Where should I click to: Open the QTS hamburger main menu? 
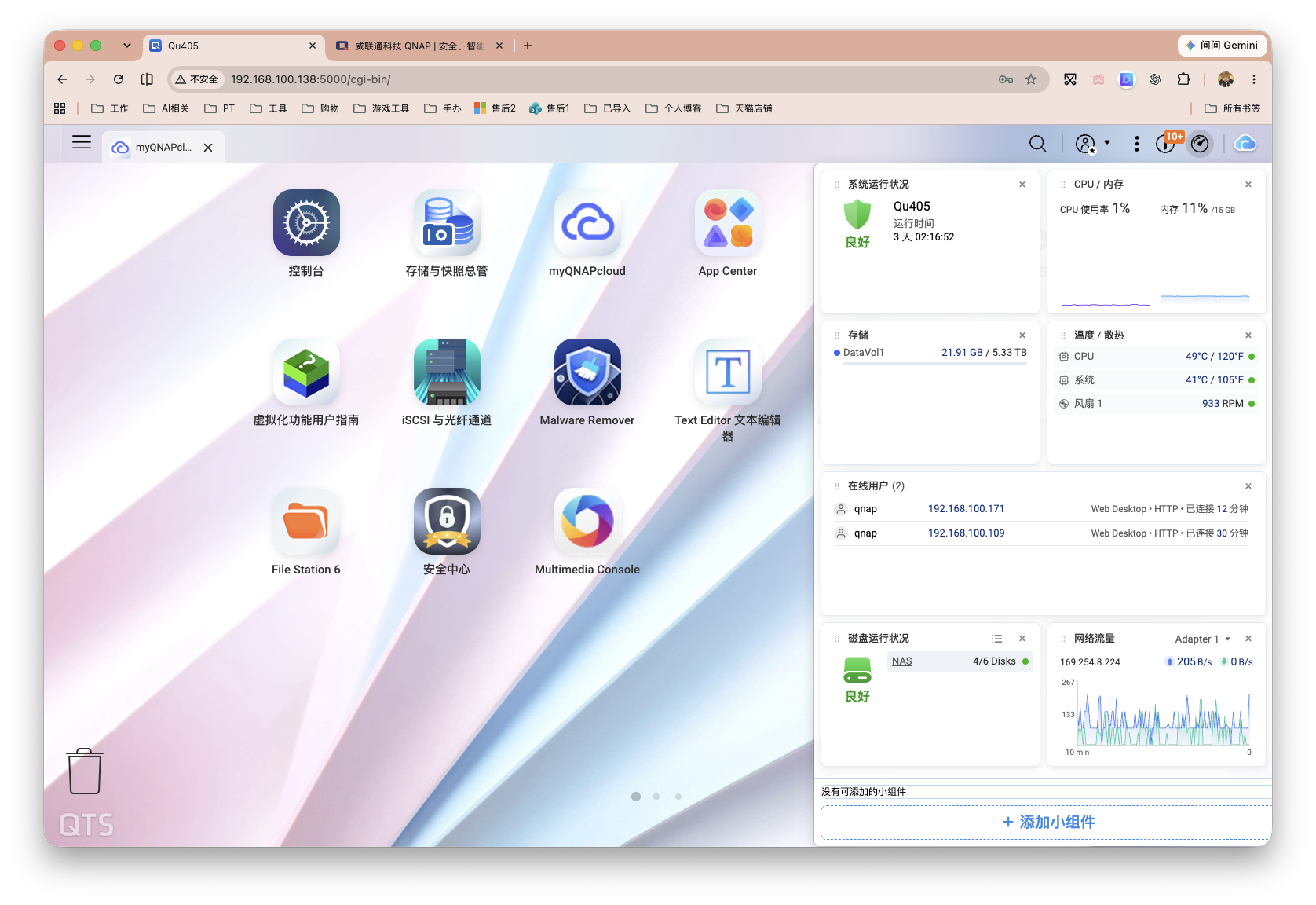click(x=82, y=142)
